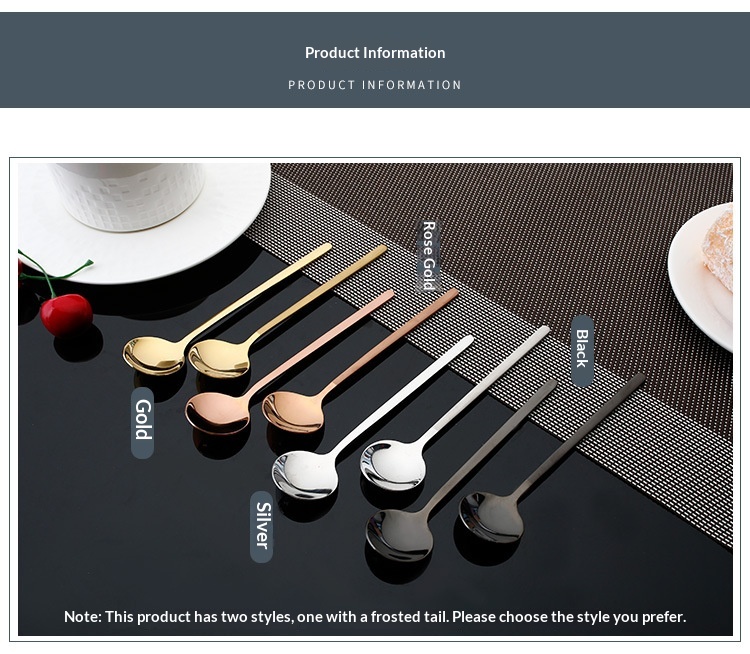Click the left rose gold spoon bowl
Viewport: 750px width, 654px height.
218,412
